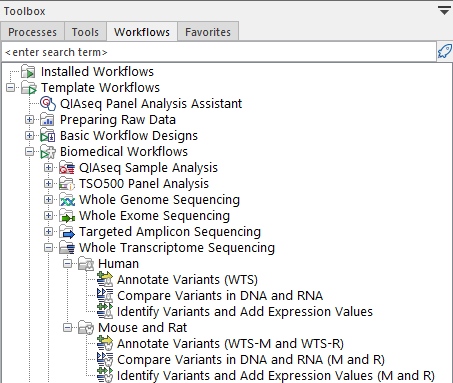453x383 pixels.
Task: Expand the Basic Workflow Designs node
Action: (29, 136)
